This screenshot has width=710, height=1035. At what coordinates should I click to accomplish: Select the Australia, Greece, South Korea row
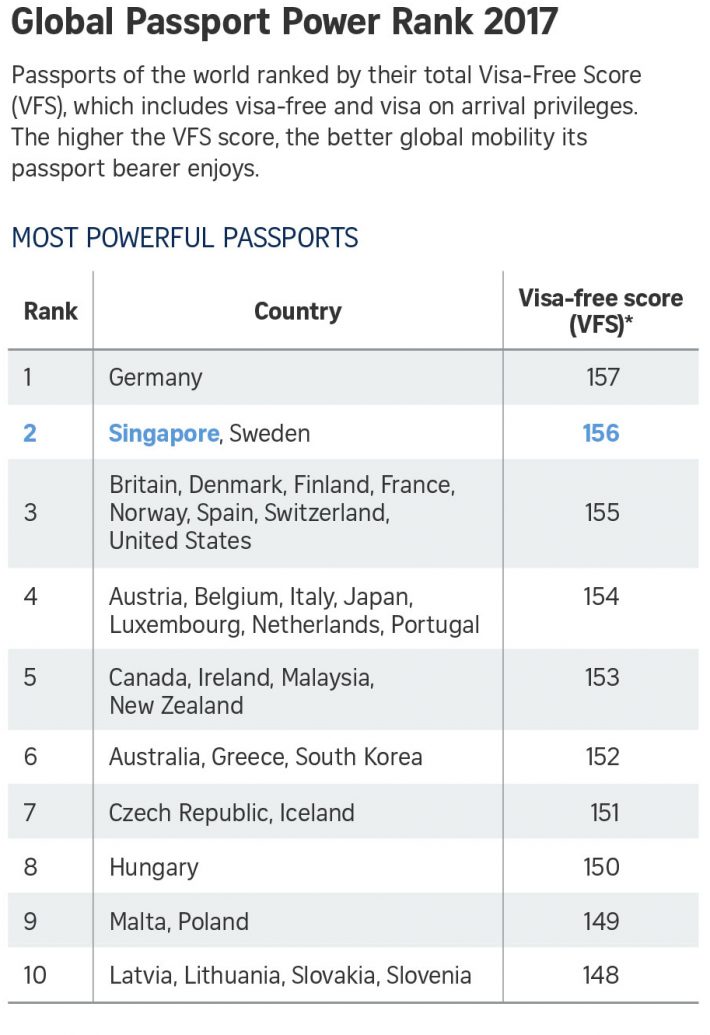click(x=265, y=757)
